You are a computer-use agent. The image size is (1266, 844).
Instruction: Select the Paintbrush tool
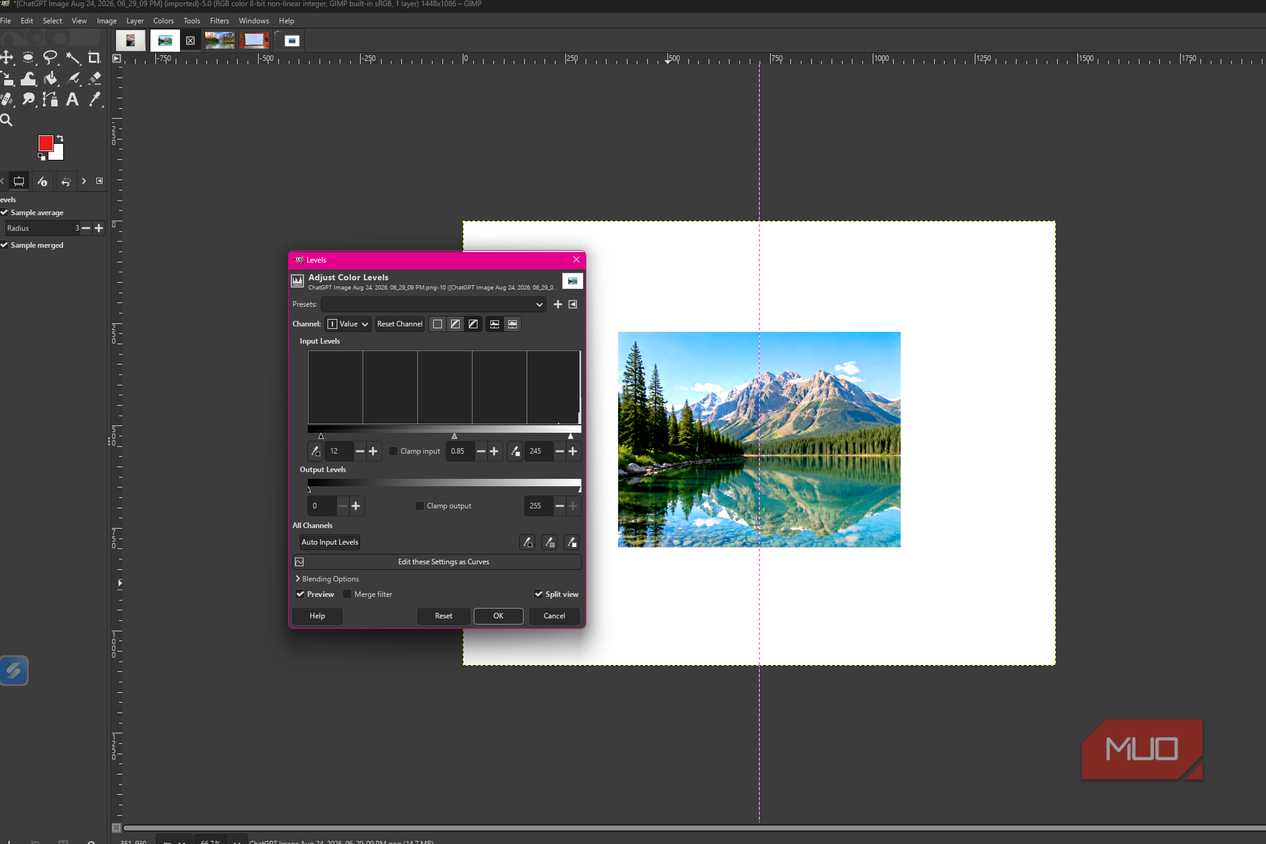click(73, 78)
